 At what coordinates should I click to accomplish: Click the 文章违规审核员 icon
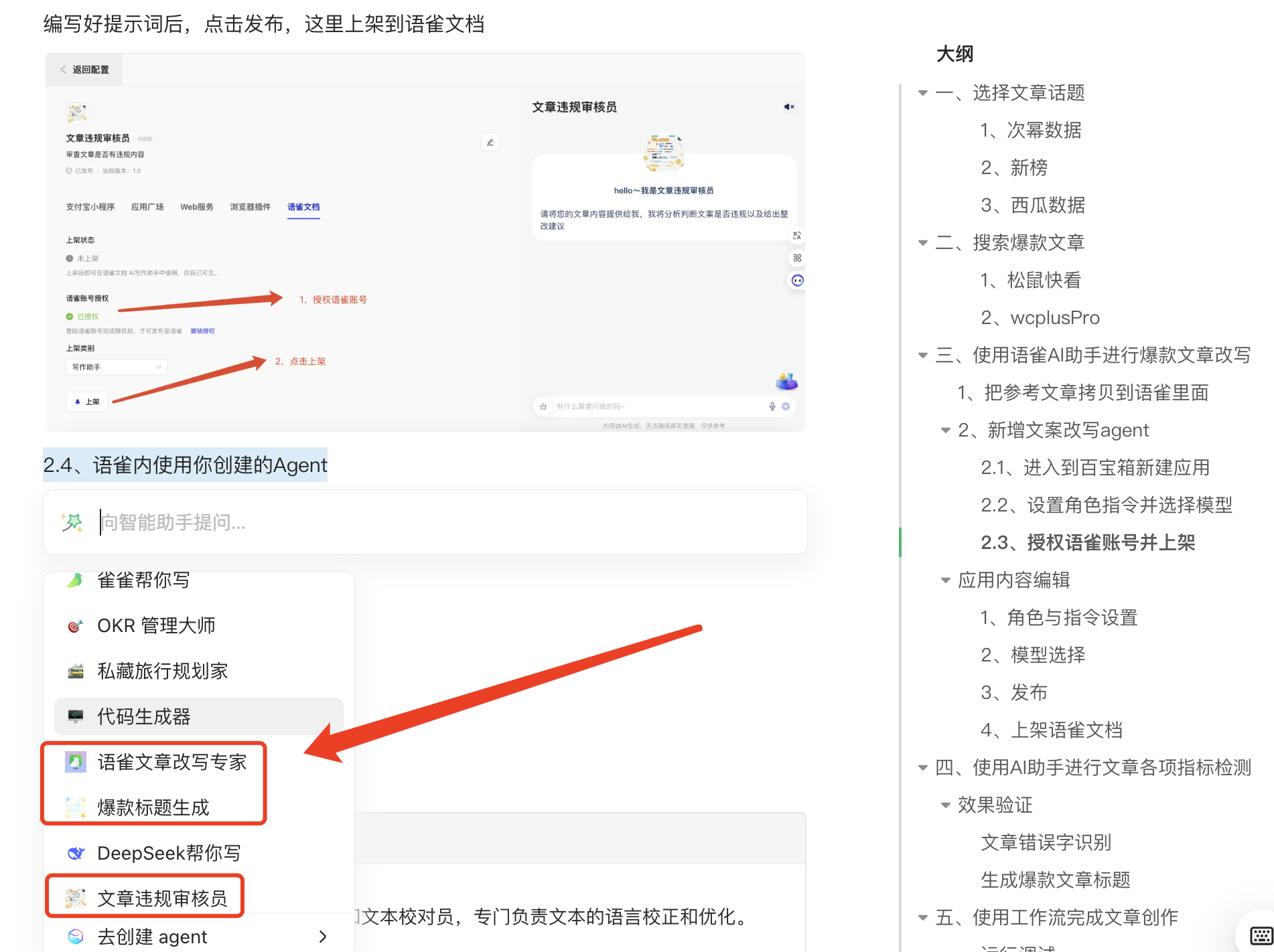click(x=76, y=898)
